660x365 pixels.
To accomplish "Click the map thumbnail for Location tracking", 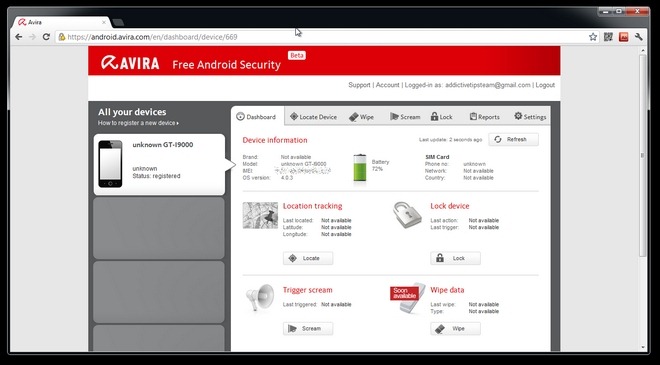I will point(260,215).
